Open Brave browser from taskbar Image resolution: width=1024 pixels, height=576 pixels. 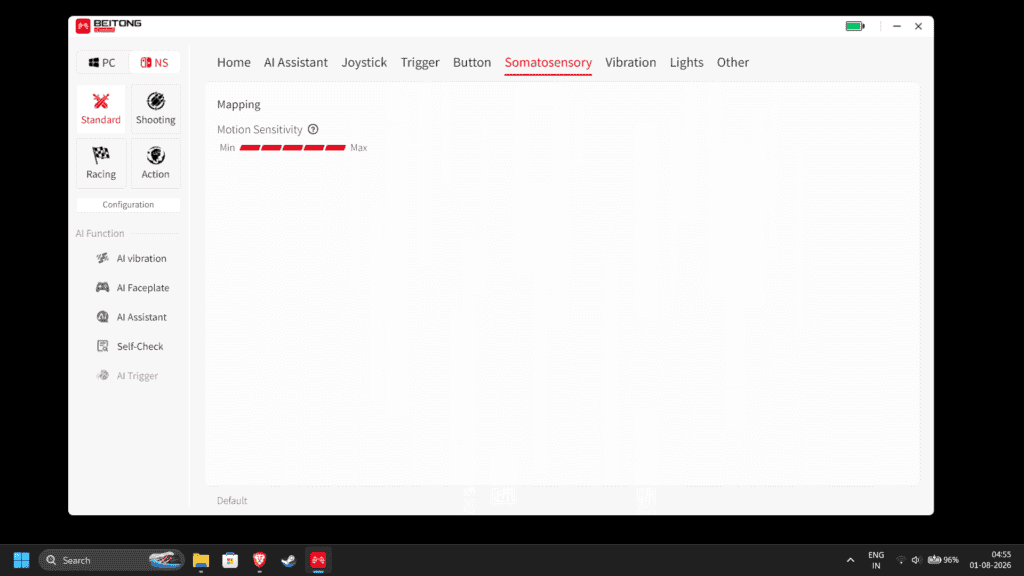click(259, 560)
